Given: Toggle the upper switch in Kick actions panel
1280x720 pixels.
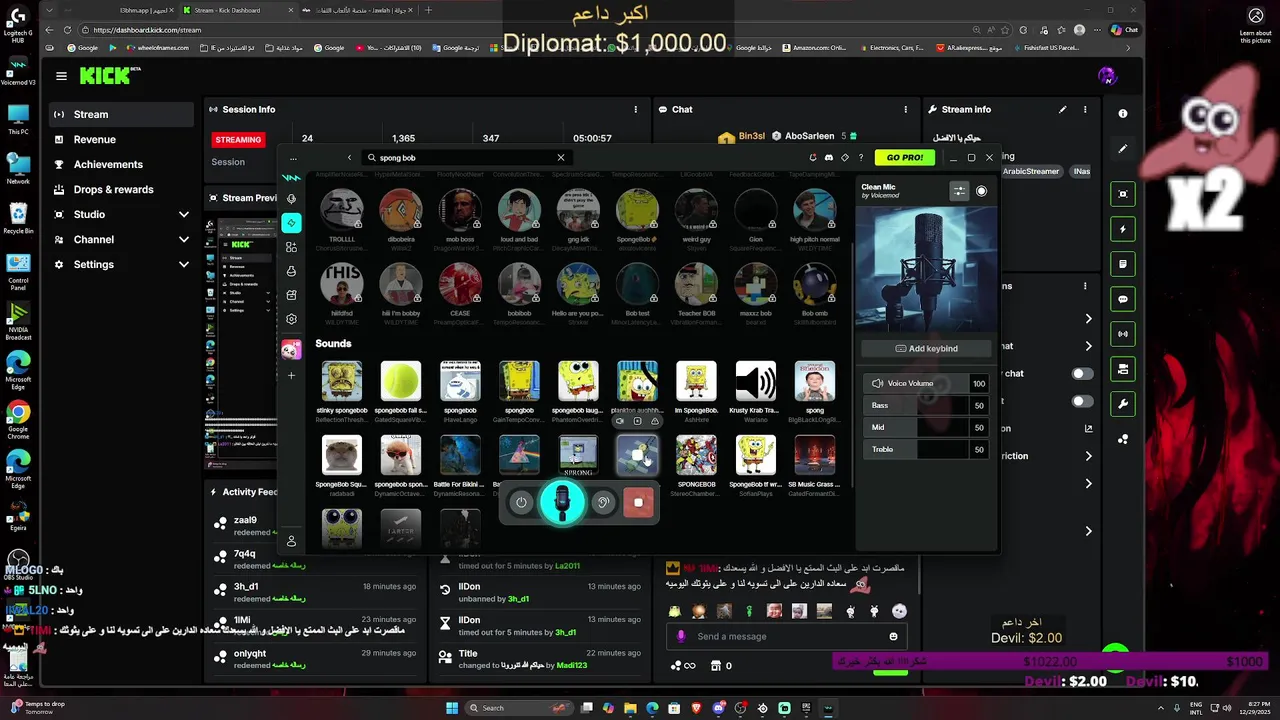Looking at the screenshot, I should click(x=1082, y=373).
